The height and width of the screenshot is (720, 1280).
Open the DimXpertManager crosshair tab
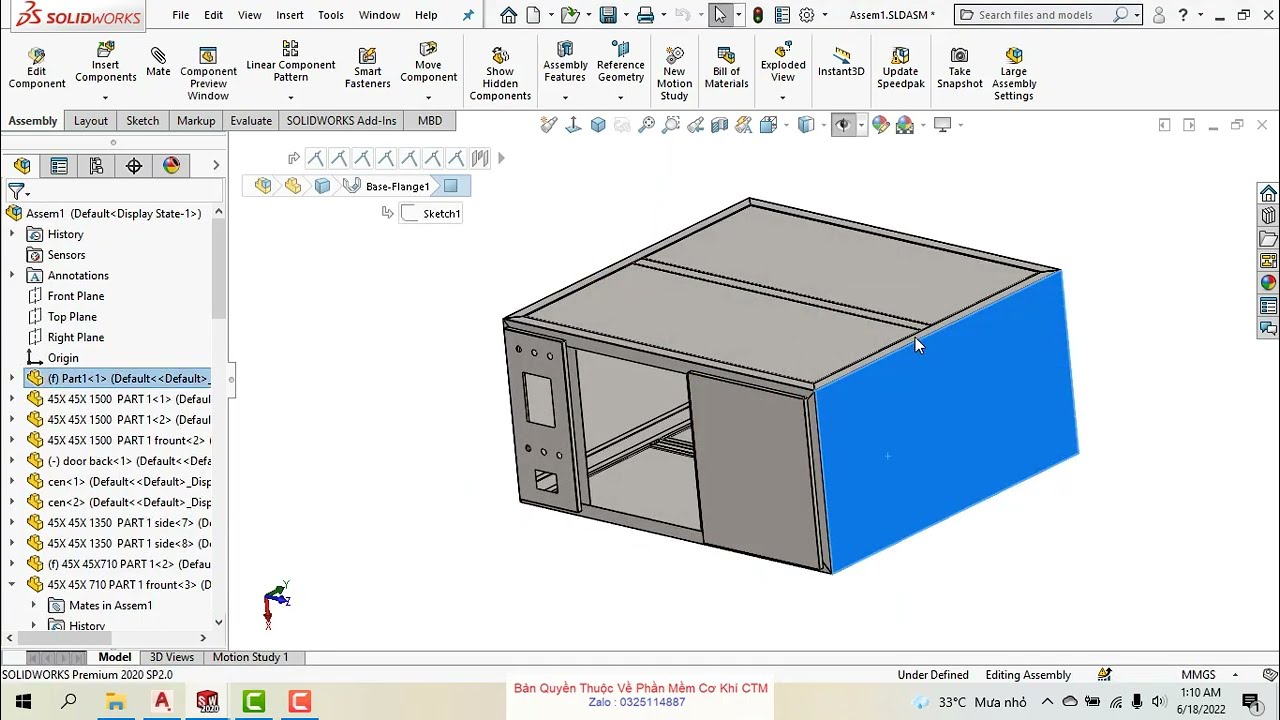(x=134, y=166)
